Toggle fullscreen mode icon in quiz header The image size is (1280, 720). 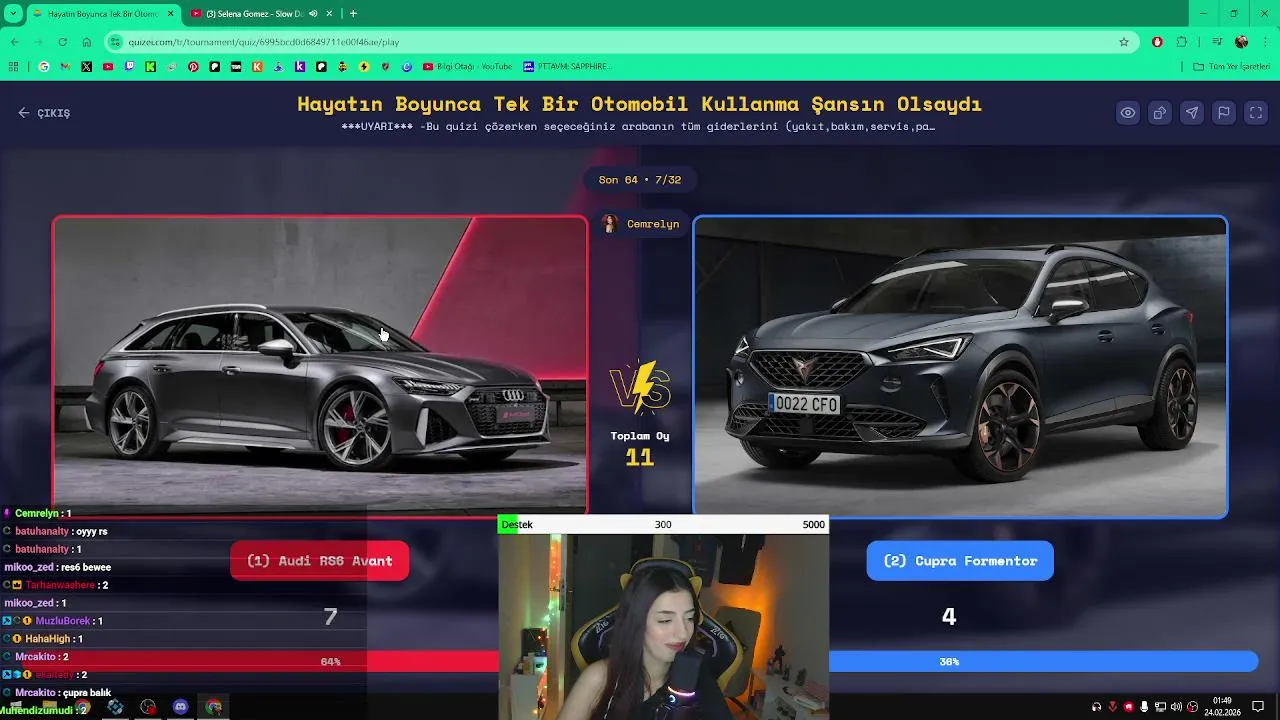tap(1256, 113)
